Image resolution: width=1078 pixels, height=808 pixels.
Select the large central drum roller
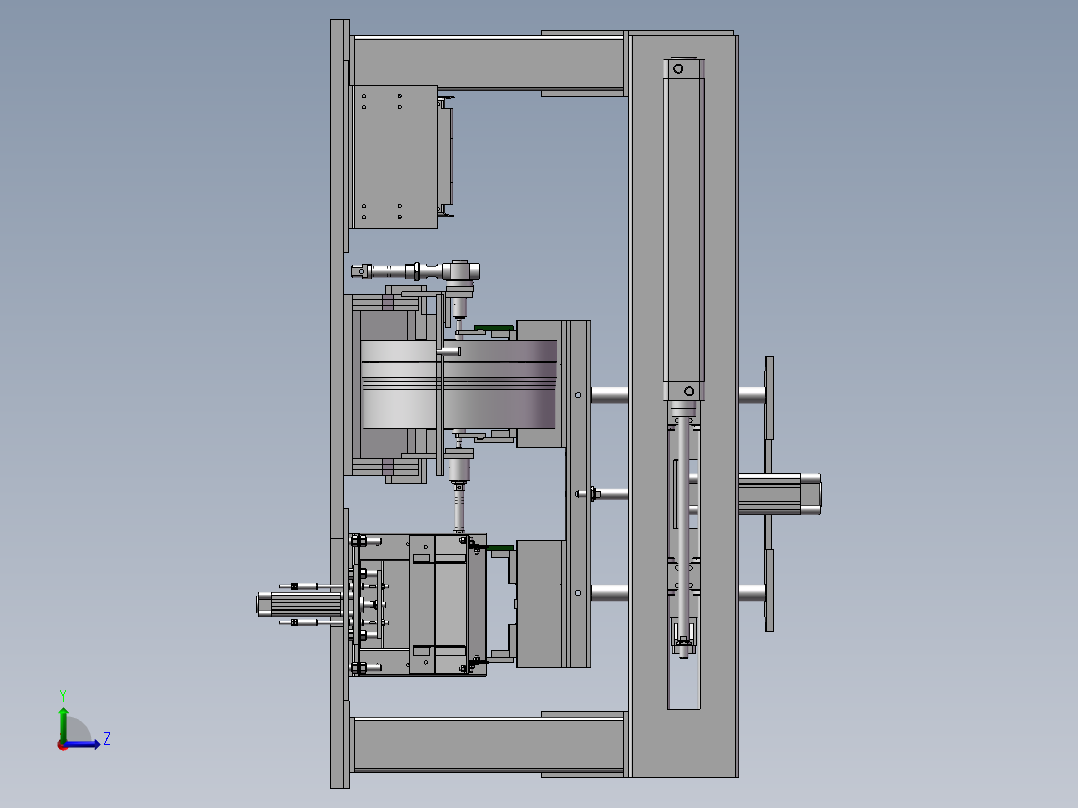[x=459, y=384]
